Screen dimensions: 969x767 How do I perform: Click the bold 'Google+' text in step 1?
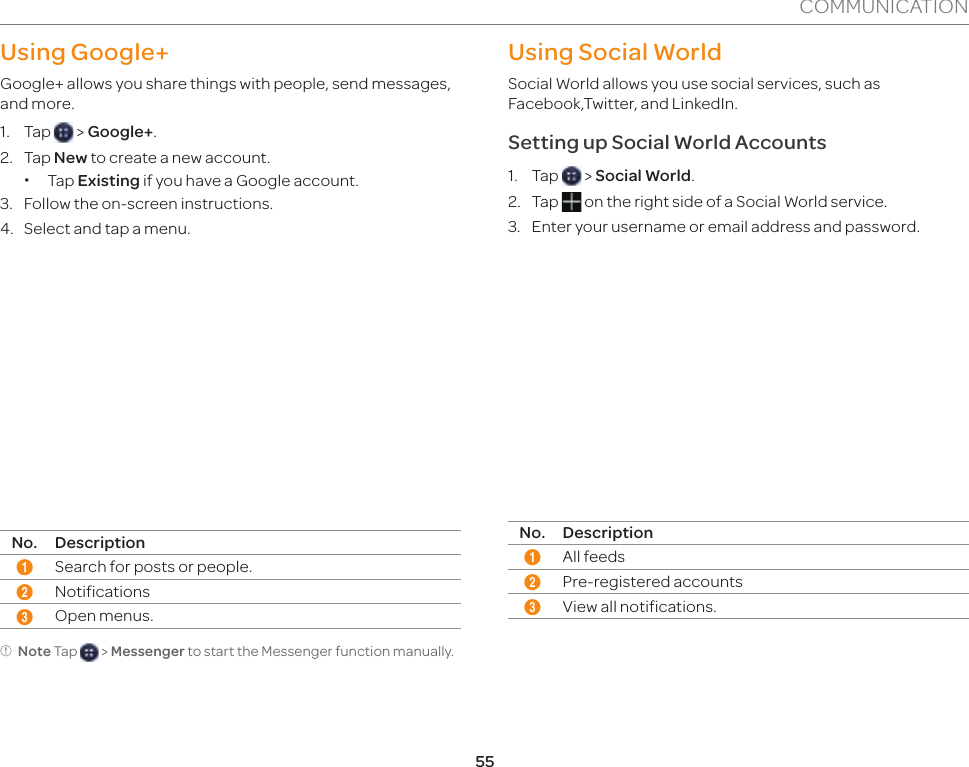tap(121, 132)
